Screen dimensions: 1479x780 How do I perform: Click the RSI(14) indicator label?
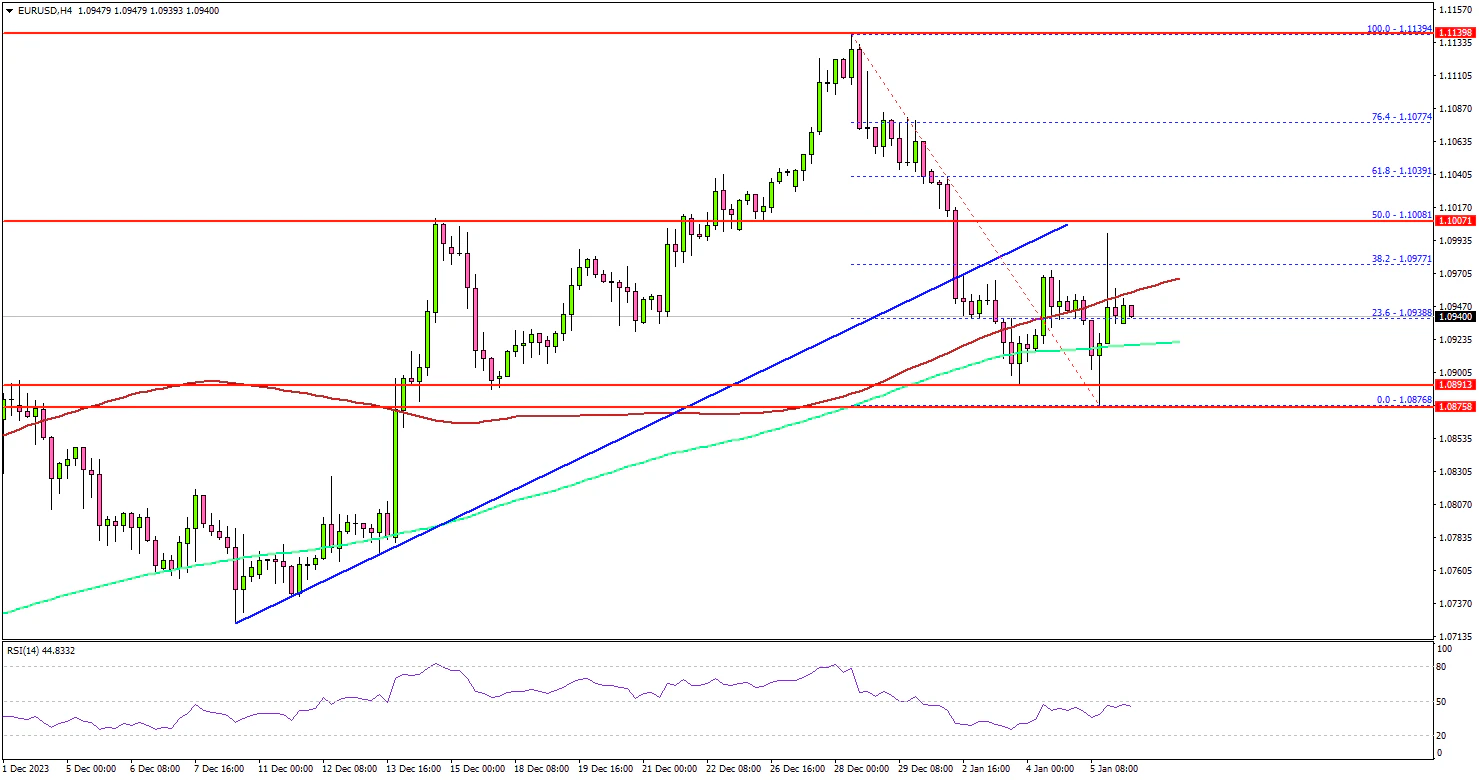click(x=40, y=650)
